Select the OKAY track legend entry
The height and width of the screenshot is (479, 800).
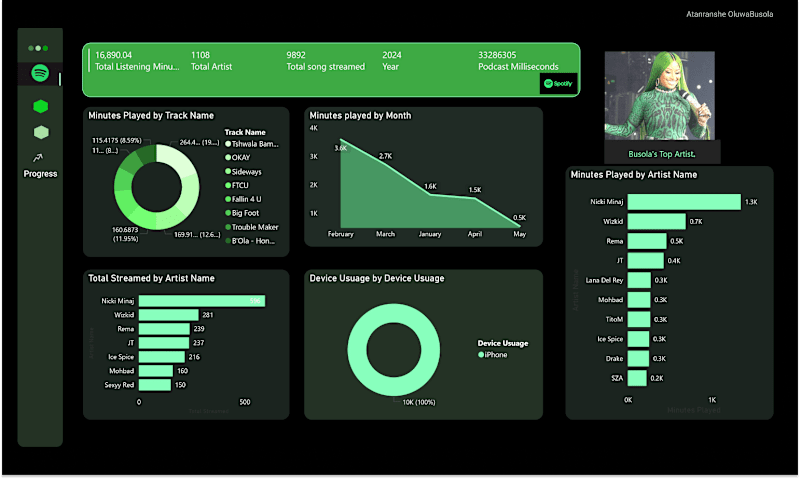point(238,158)
